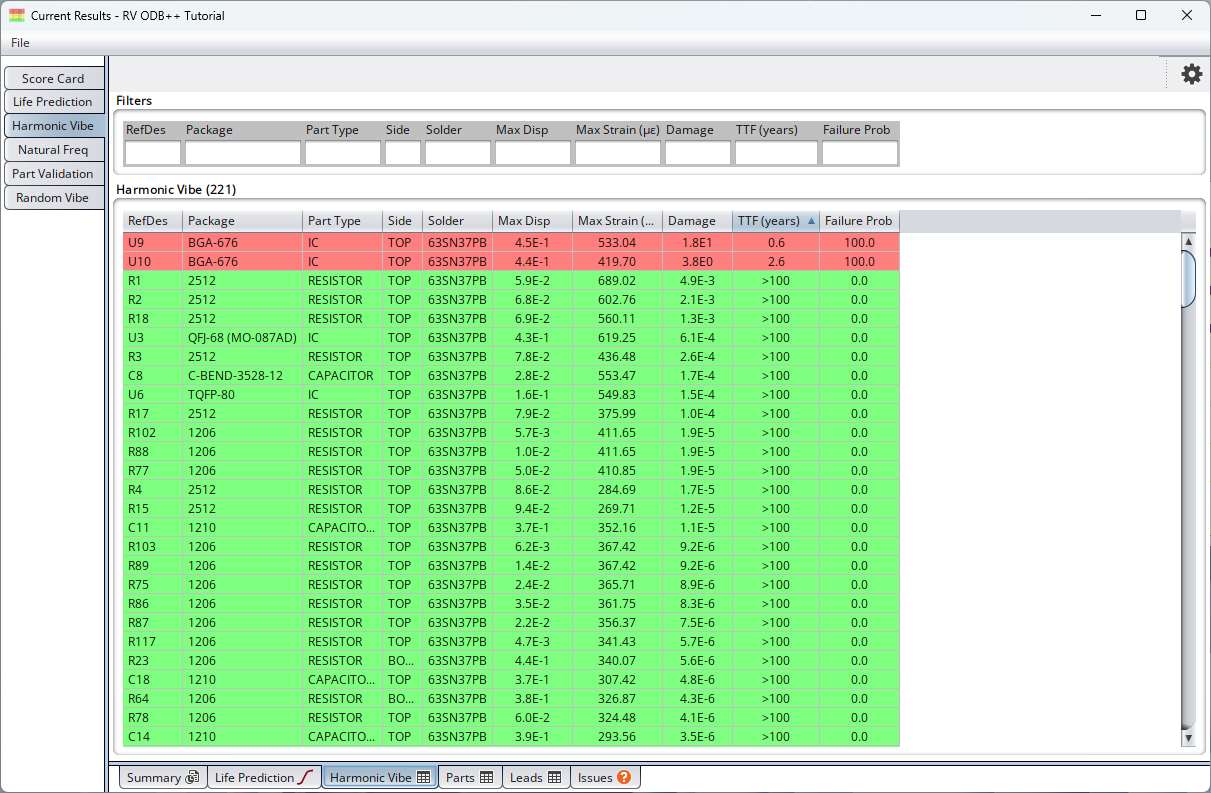Screen dimensions: 1211x793
Task: Open the File menu
Action: [x=20, y=43]
